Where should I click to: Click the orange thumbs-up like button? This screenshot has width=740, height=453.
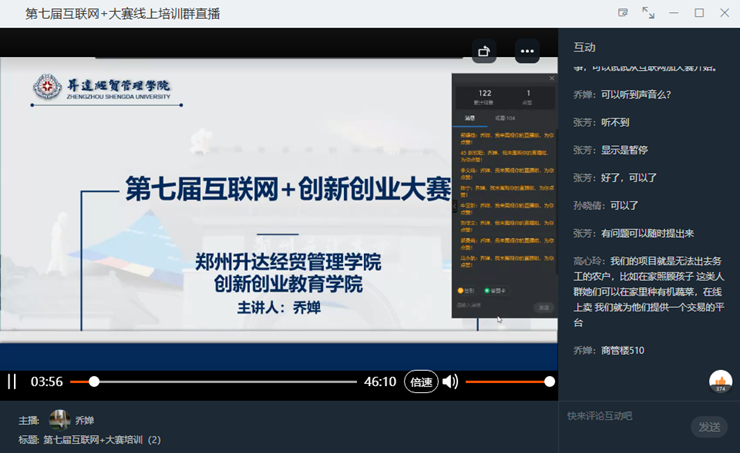[x=720, y=381]
